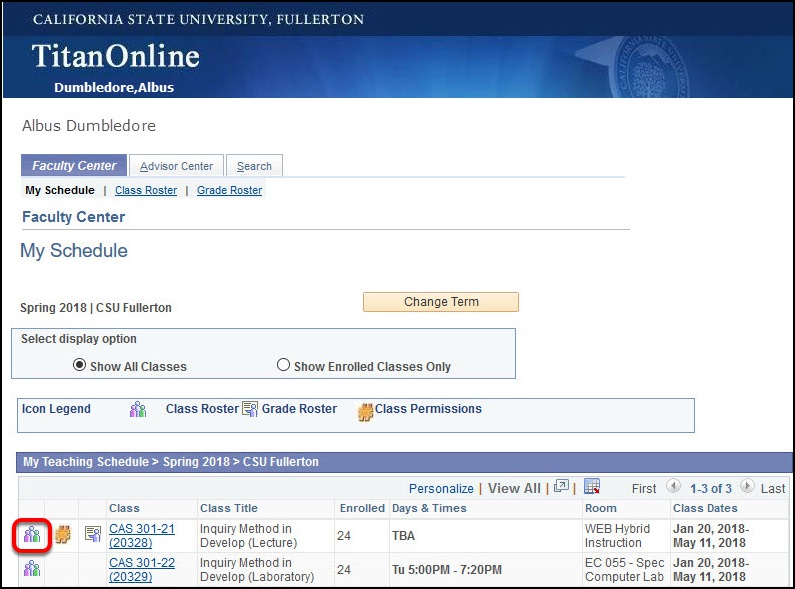Click the View All link
Image resolution: width=795 pixels, height=589 pixels.
pyautogui.click(x=514, y=489)
